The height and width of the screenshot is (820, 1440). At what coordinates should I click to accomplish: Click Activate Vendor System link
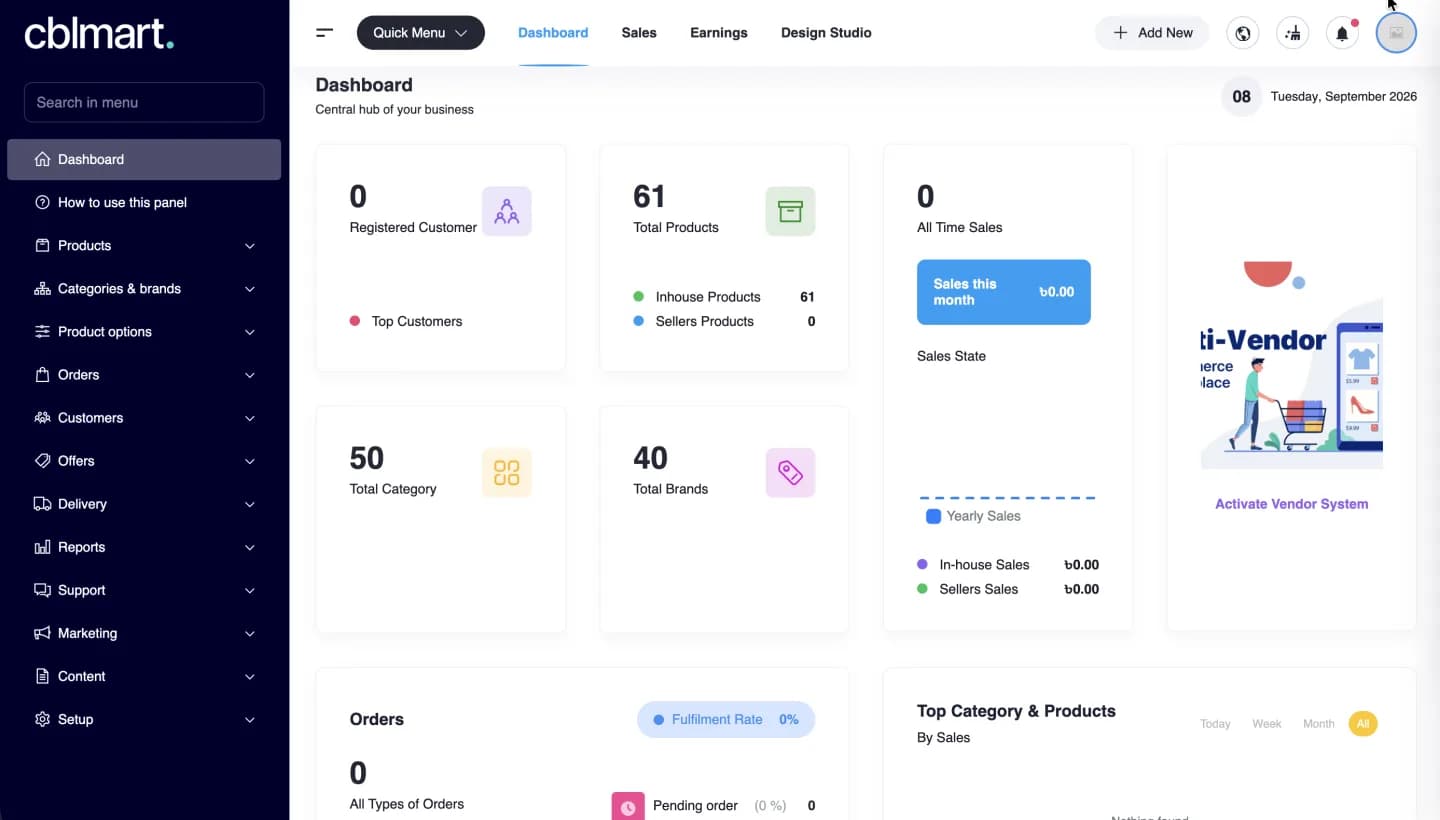[1291, 504]
